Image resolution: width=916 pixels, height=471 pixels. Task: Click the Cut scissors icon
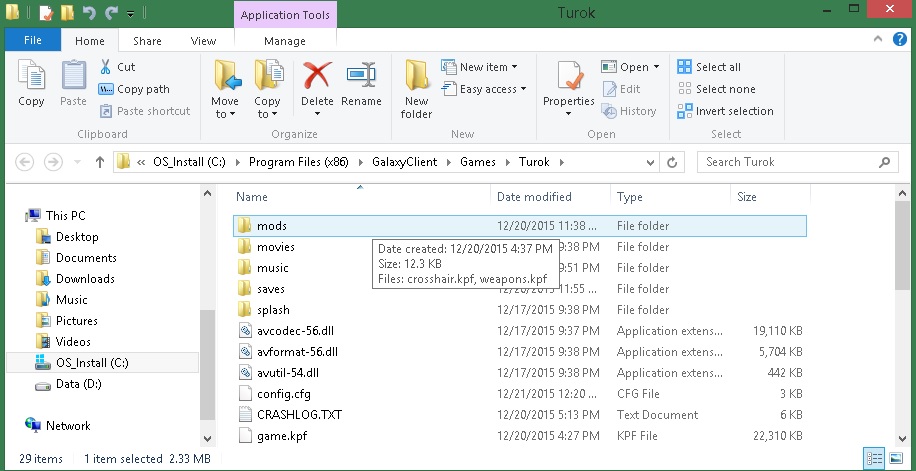pos(106,67)
